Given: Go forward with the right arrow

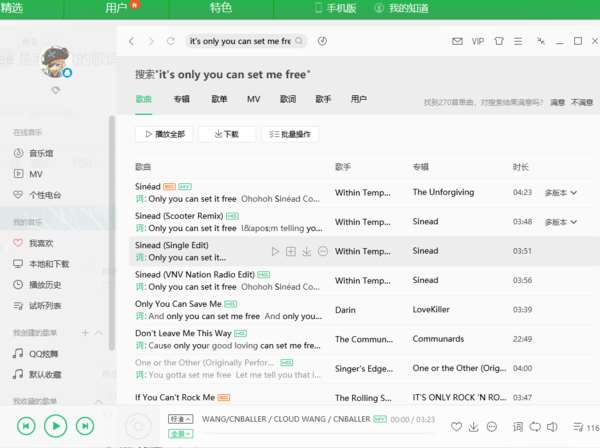Looking at the screenshot, I should point(151,41).
